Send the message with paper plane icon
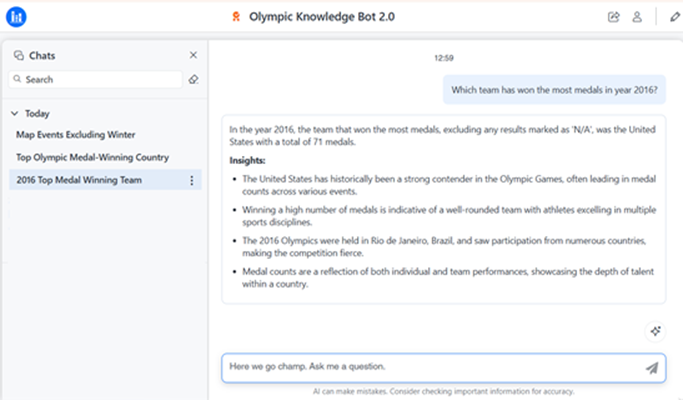Image resolution: width=683 pixels, height=400 pixels. click(x=652, y=368)
